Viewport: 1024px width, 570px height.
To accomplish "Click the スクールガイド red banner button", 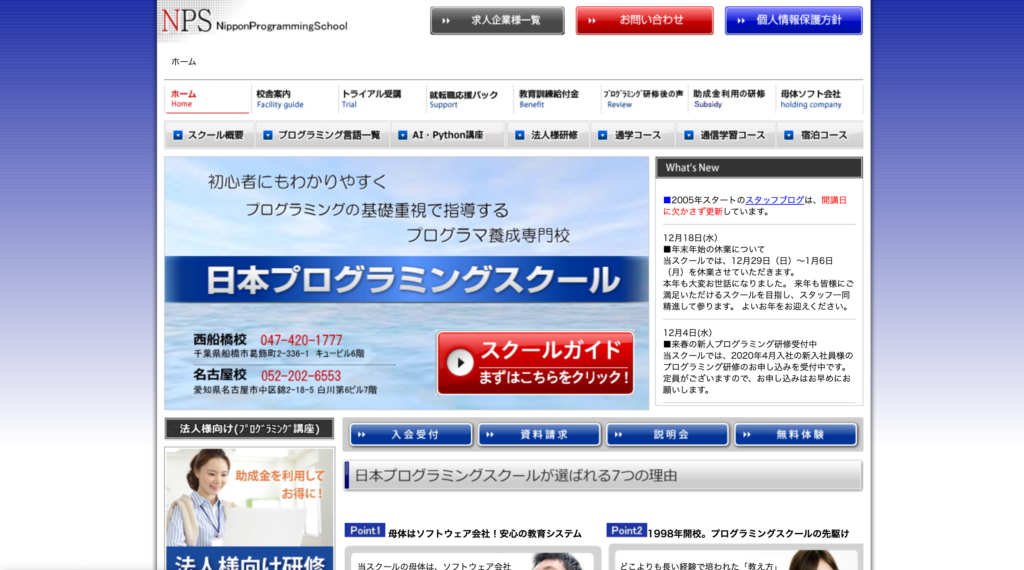I will [x=536, y=363].
